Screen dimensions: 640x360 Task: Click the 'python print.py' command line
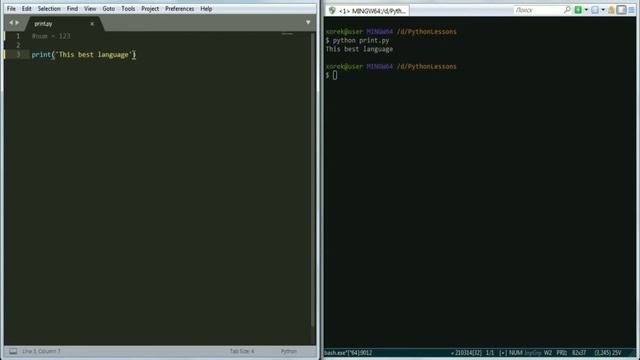(361, 40)
